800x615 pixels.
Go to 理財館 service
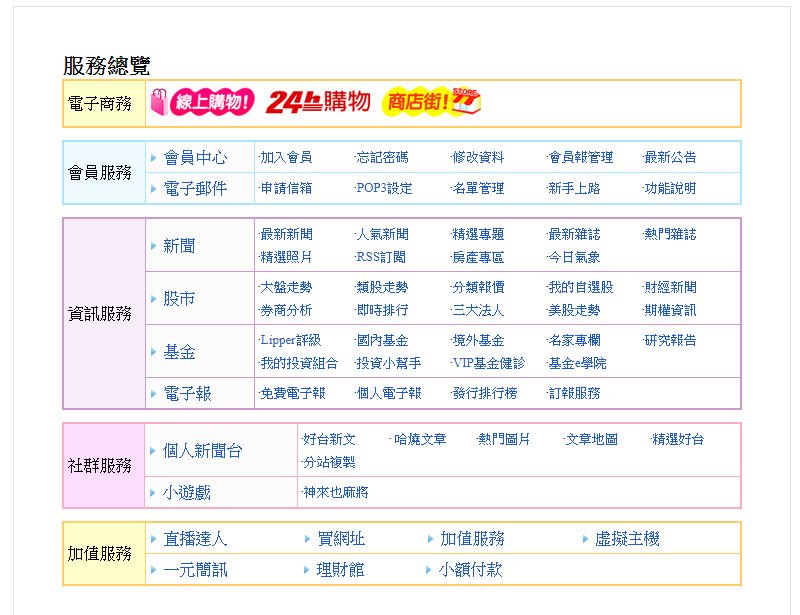point(340,570)
